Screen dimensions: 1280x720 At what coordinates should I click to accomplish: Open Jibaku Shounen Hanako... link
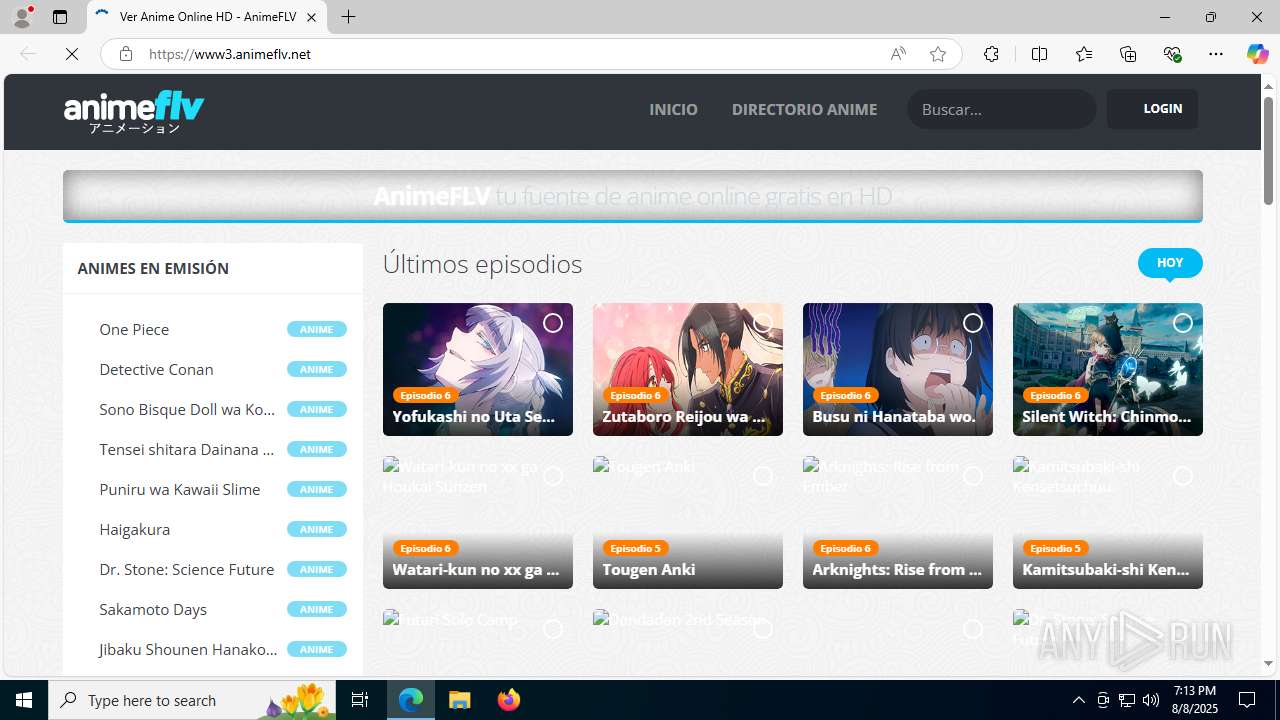click(x=188, y=649)
